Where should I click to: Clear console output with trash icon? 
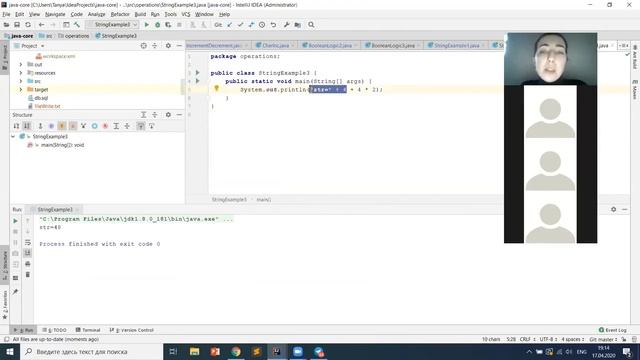coord(28,275)
